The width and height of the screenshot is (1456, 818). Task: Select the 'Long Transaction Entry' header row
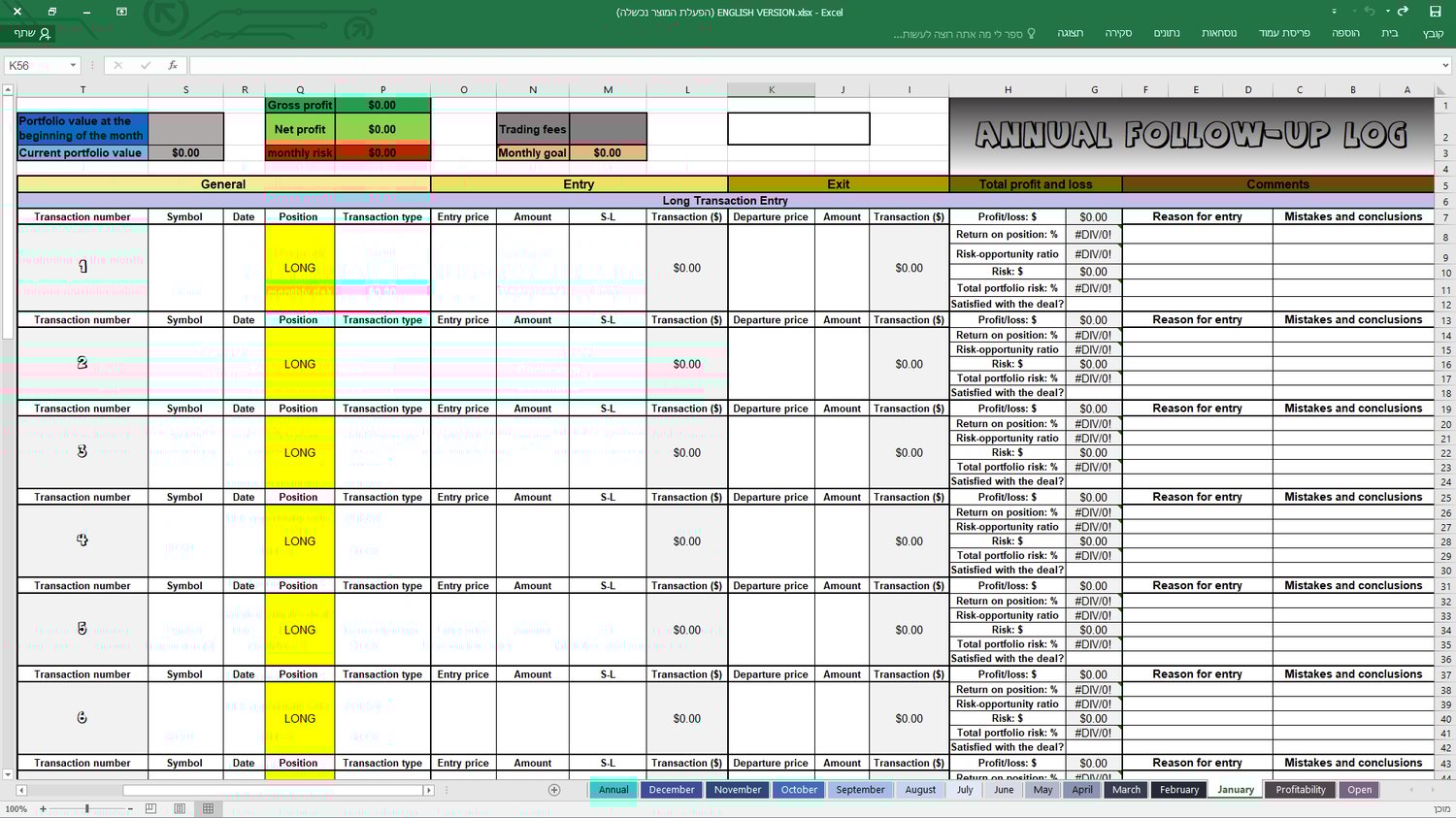(x=725, y=201)
